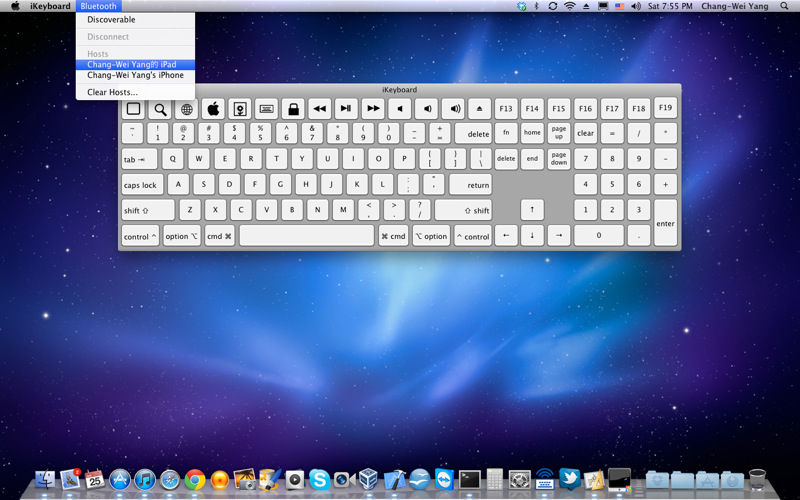
Task: Click the Apple logo key on iKeyboard
Action: [x=213, y=109]
